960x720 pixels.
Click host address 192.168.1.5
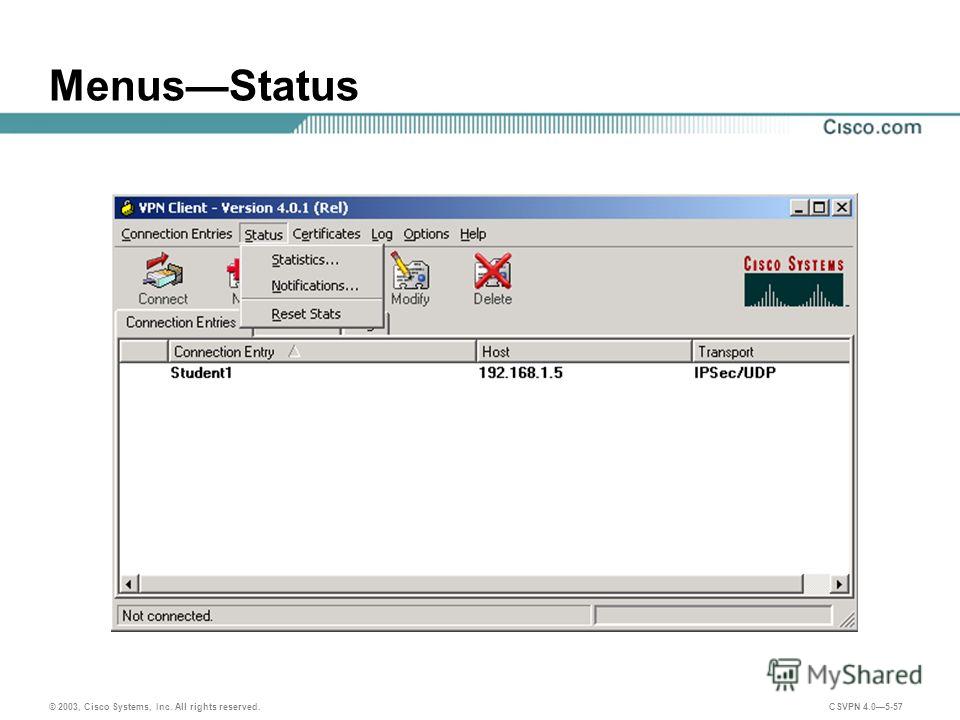[x=520, y=373]
